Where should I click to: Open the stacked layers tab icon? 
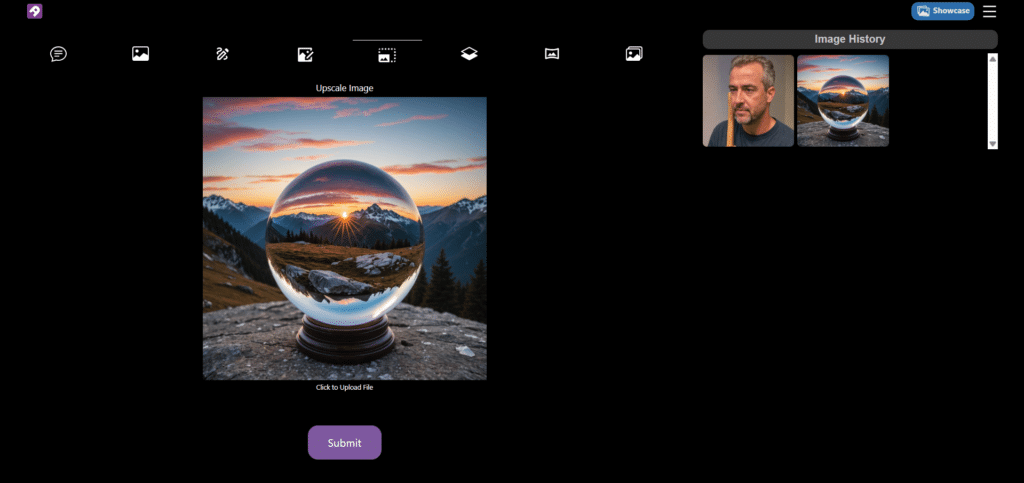[x=469, y=54]
